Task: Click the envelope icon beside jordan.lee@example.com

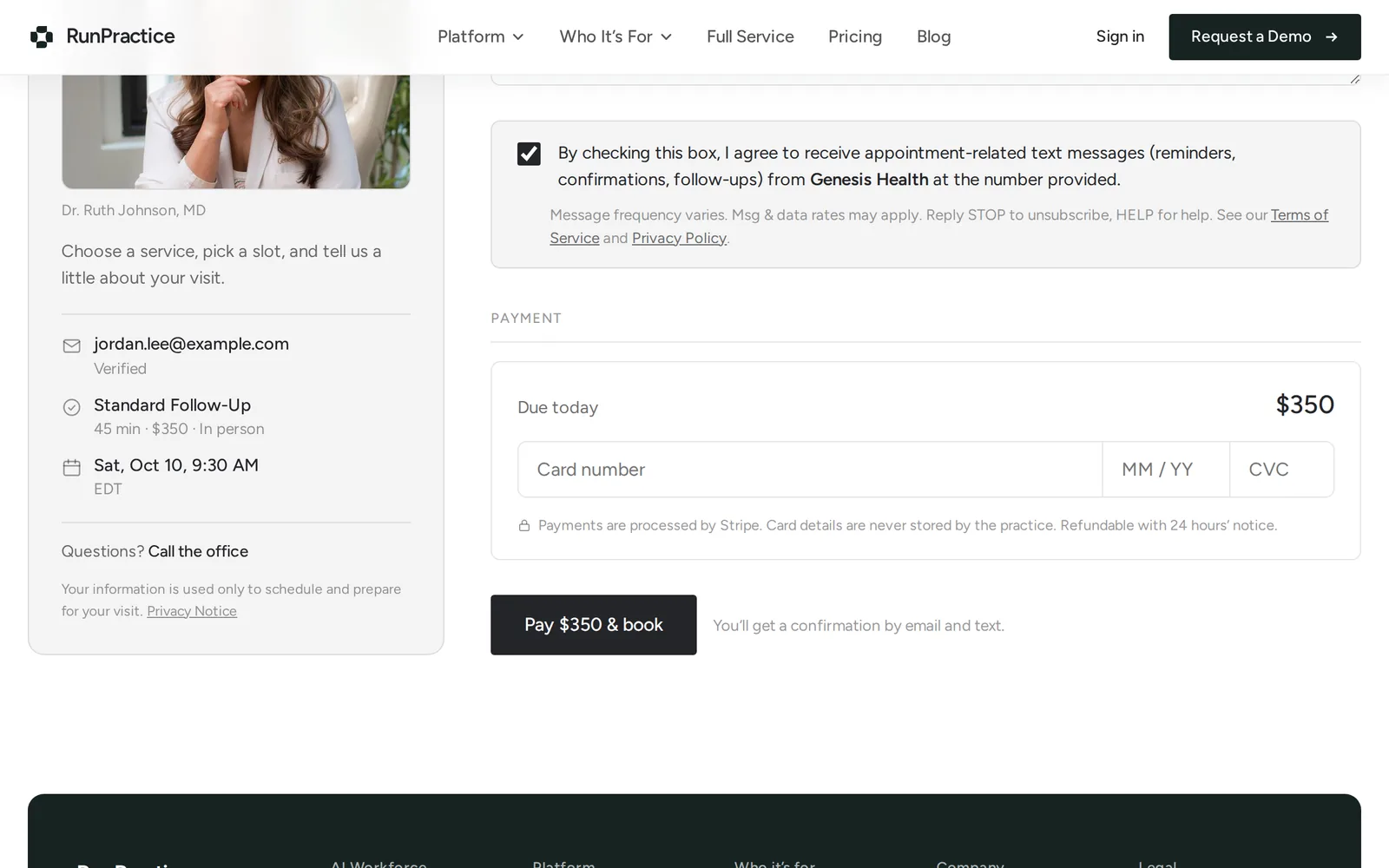Action: [72, 345]
